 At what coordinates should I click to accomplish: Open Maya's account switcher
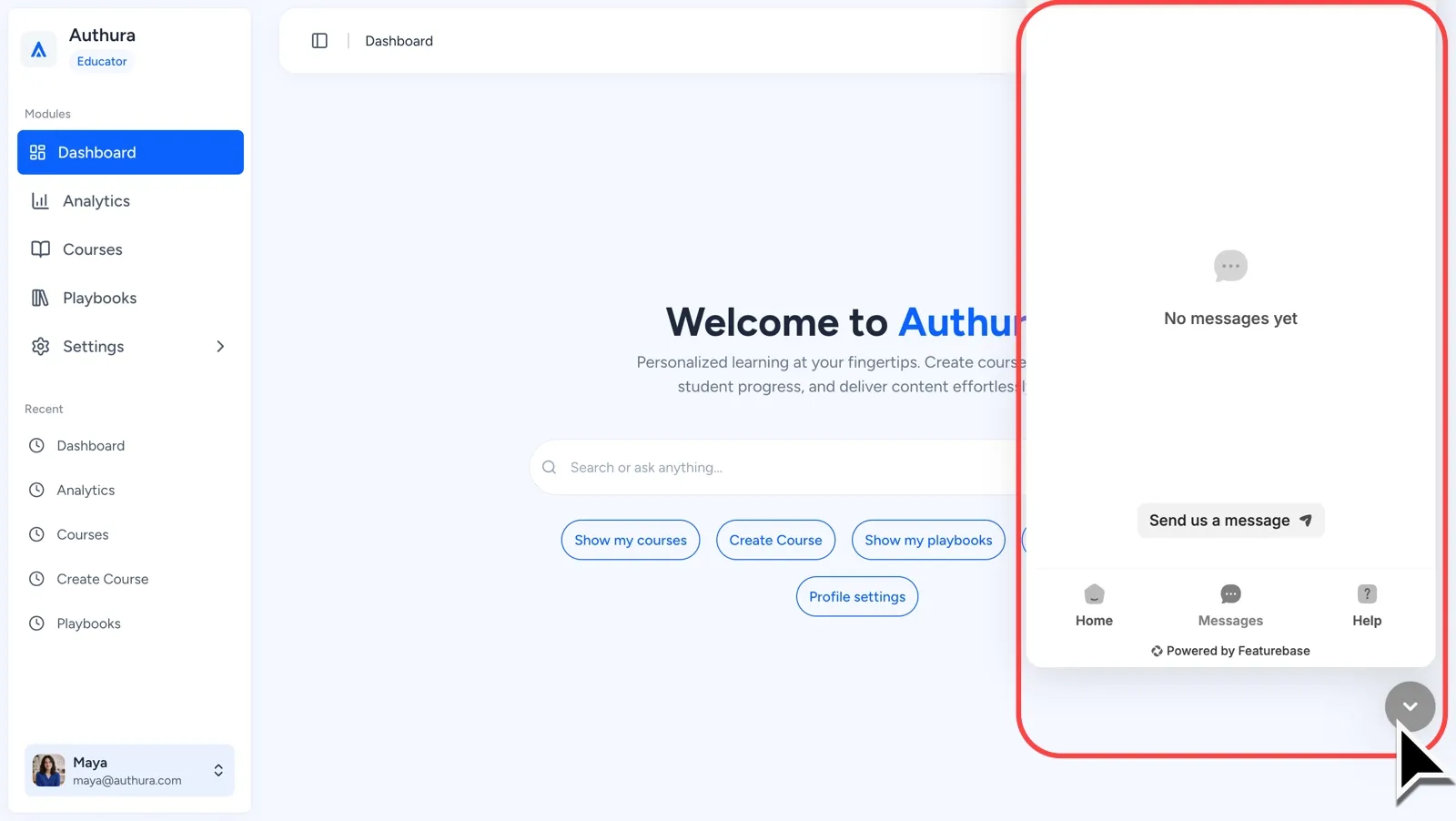point(129,770)
